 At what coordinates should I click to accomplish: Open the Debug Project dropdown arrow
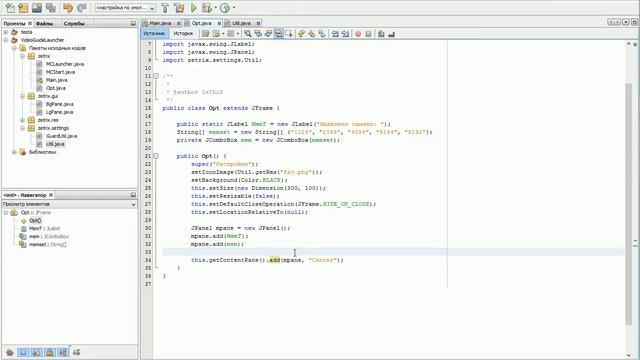point(216,8)
